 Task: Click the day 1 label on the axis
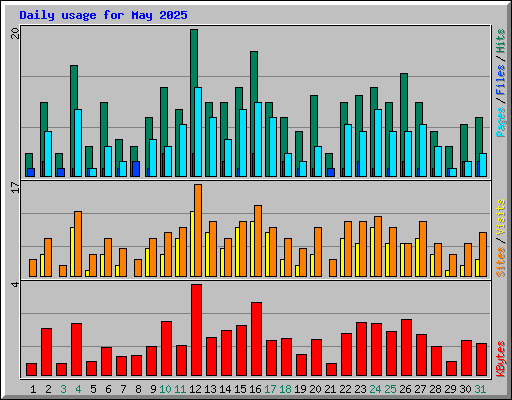[x=33, y=389]
